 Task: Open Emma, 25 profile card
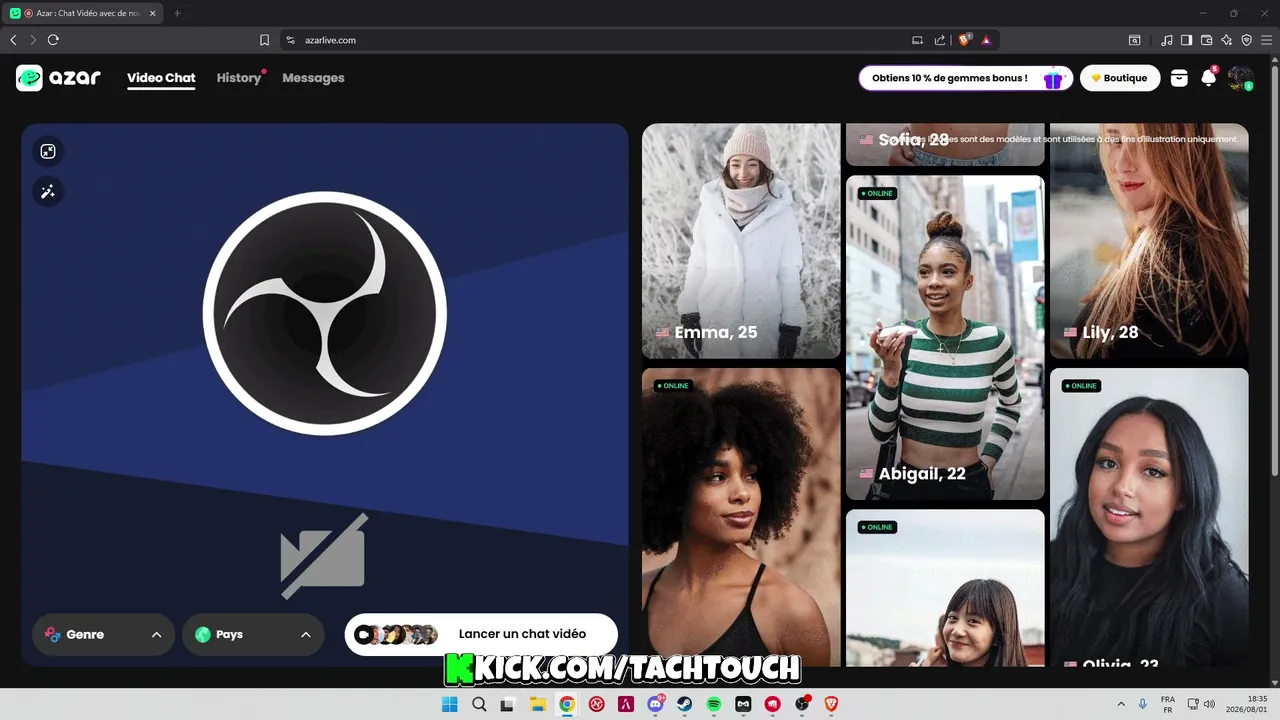[741, 241]
